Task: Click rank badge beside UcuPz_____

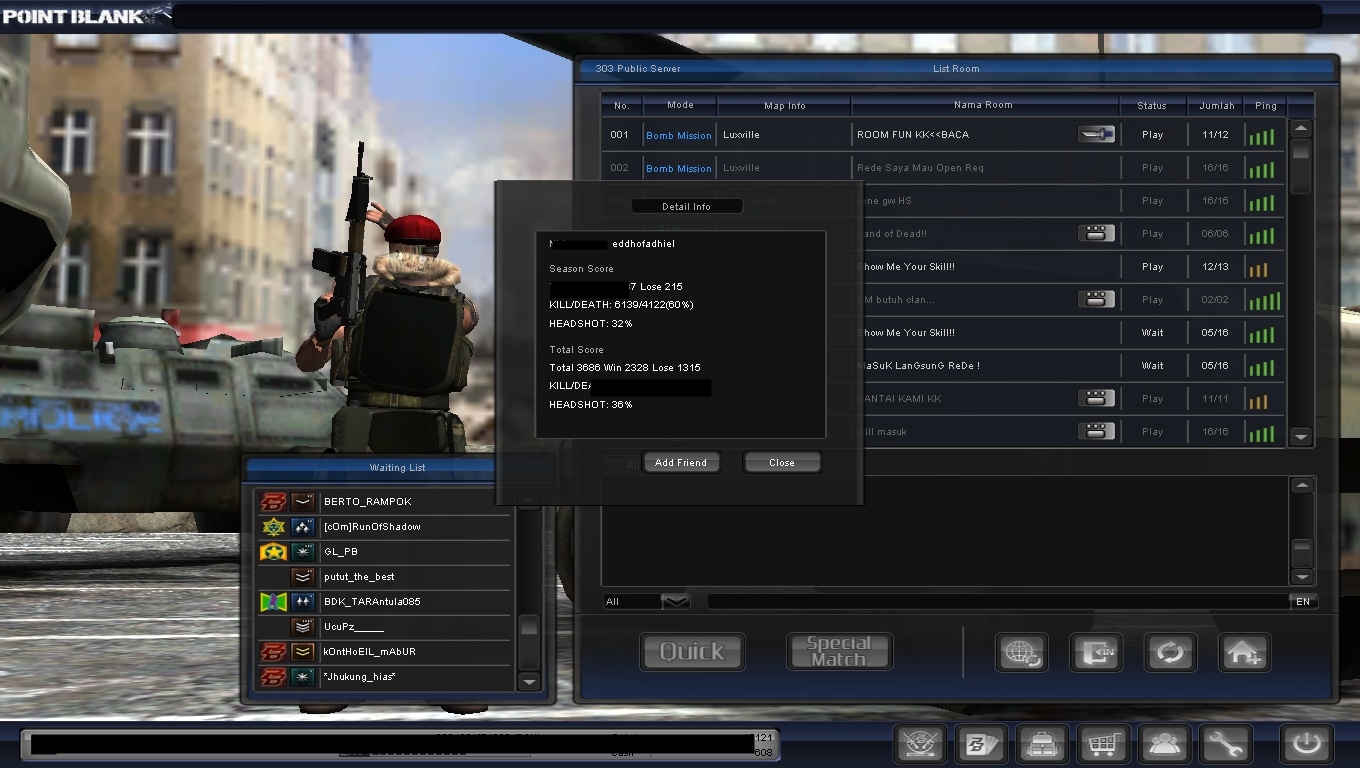Action: [x=303, y=627]
